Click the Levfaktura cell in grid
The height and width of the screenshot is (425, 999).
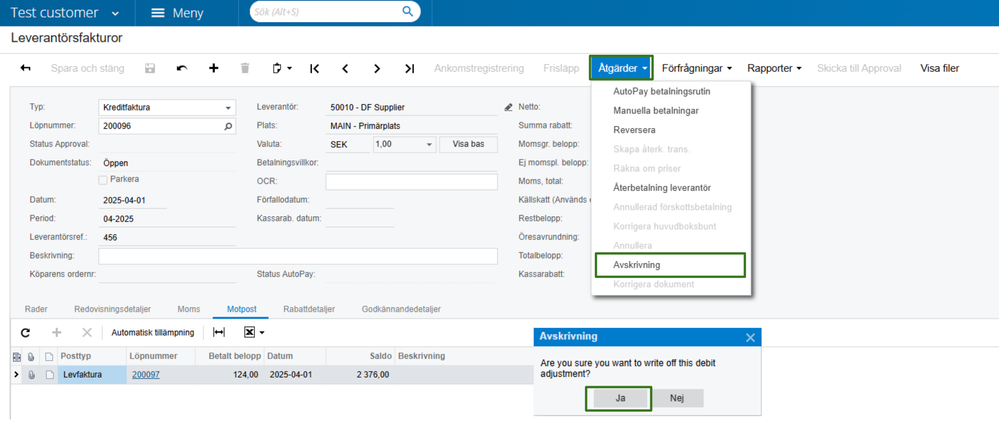tap(92, 375)
